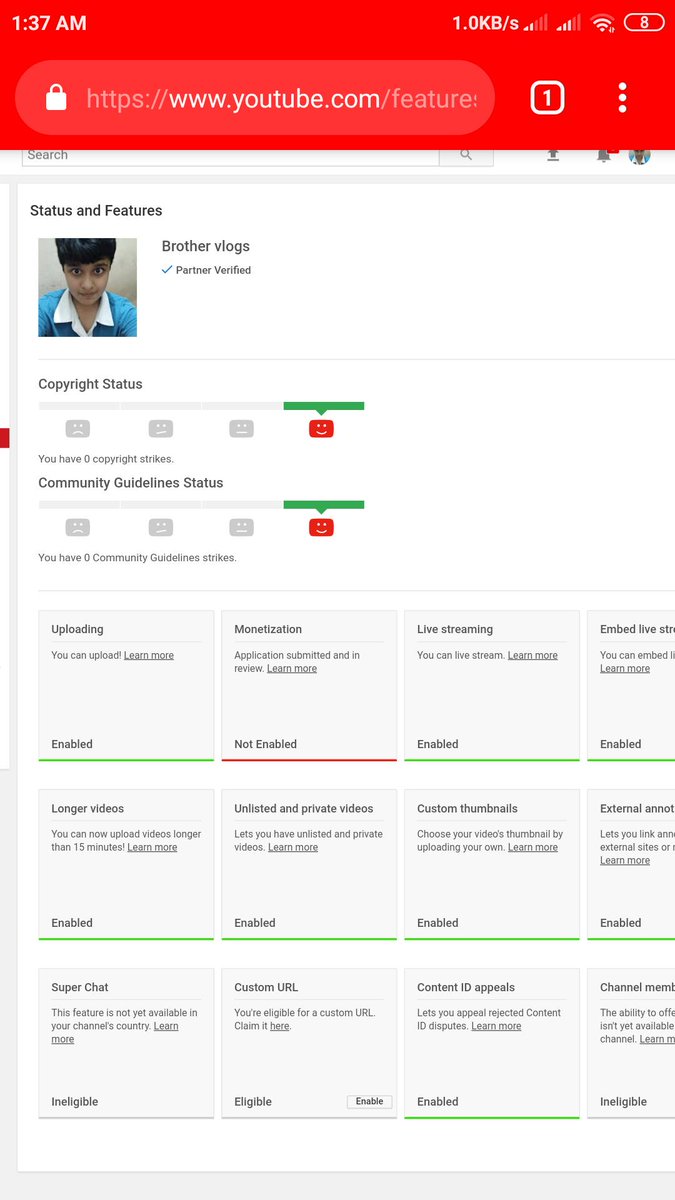Open Learn more in Custom thumbnails card

pyautogui.click(x=533, y=847)
